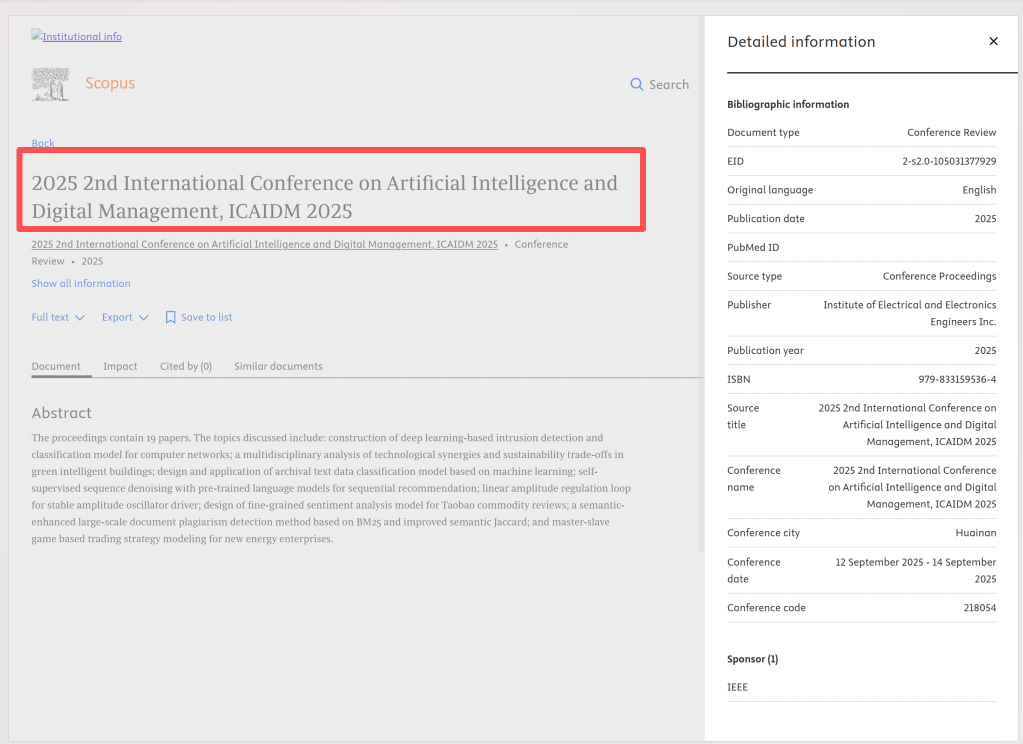The height and width of the screenshot is (744, 1023).
Task: Select the Document tab
Action: pyautogui.click(x=56, y=366)
